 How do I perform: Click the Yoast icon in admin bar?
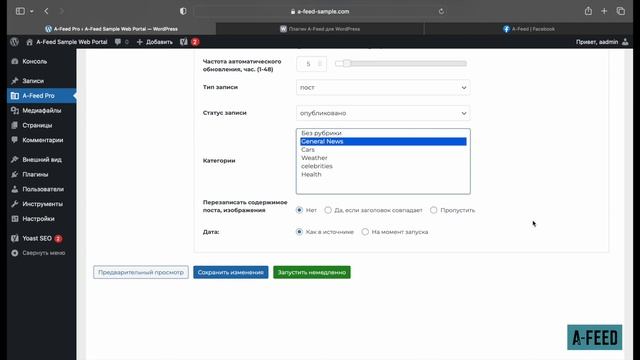pyautogui.click(x=184, y=42)
